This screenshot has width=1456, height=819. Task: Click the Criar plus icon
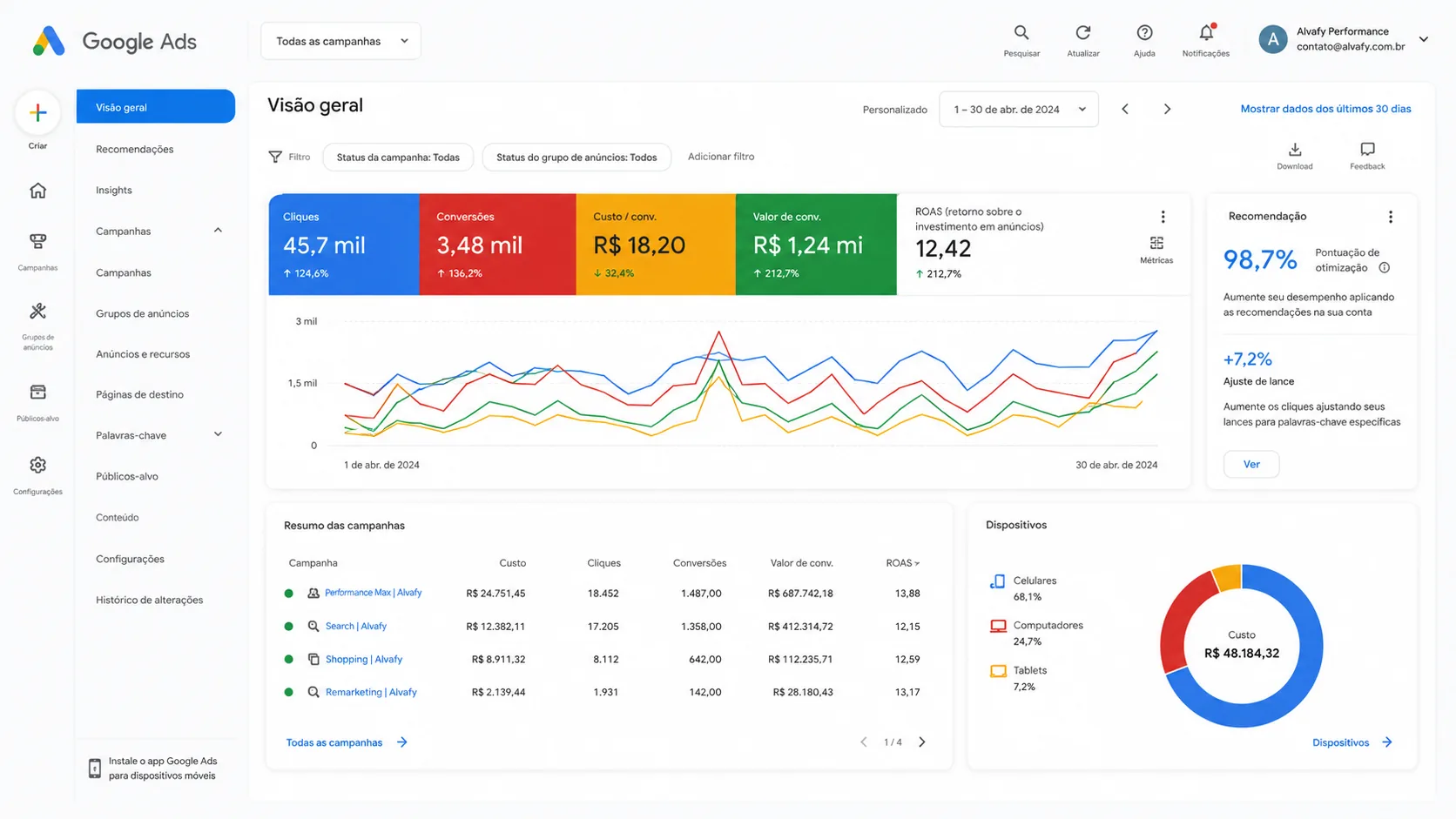pos(37,112)
